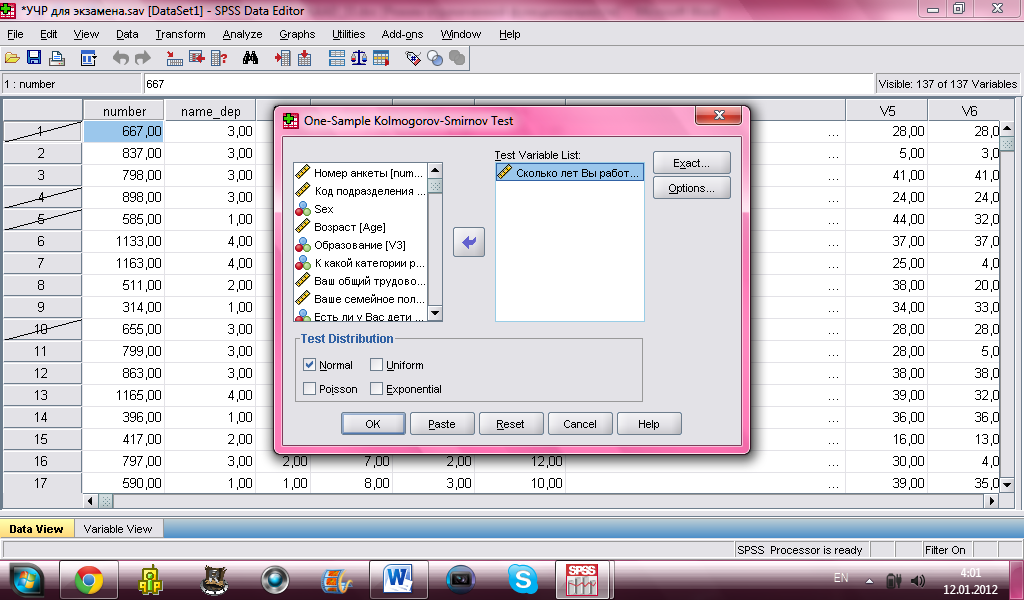Click the Select Cases toolbar icon

click(381, 59)
